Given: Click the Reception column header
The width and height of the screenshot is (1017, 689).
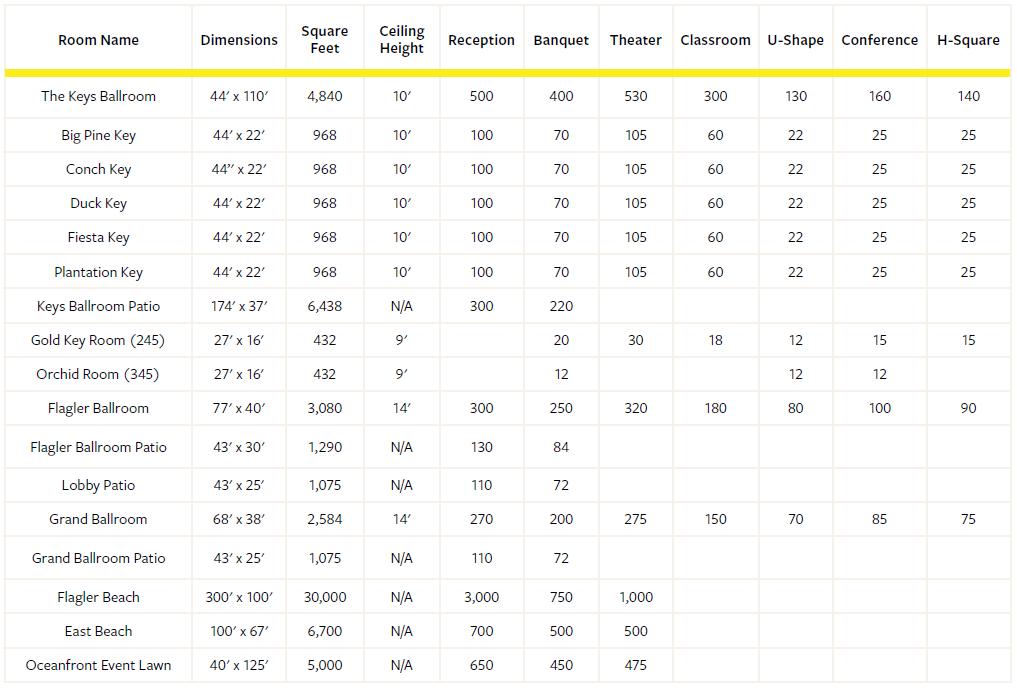Looking at the screenshot, I should (x=481, y=40).
